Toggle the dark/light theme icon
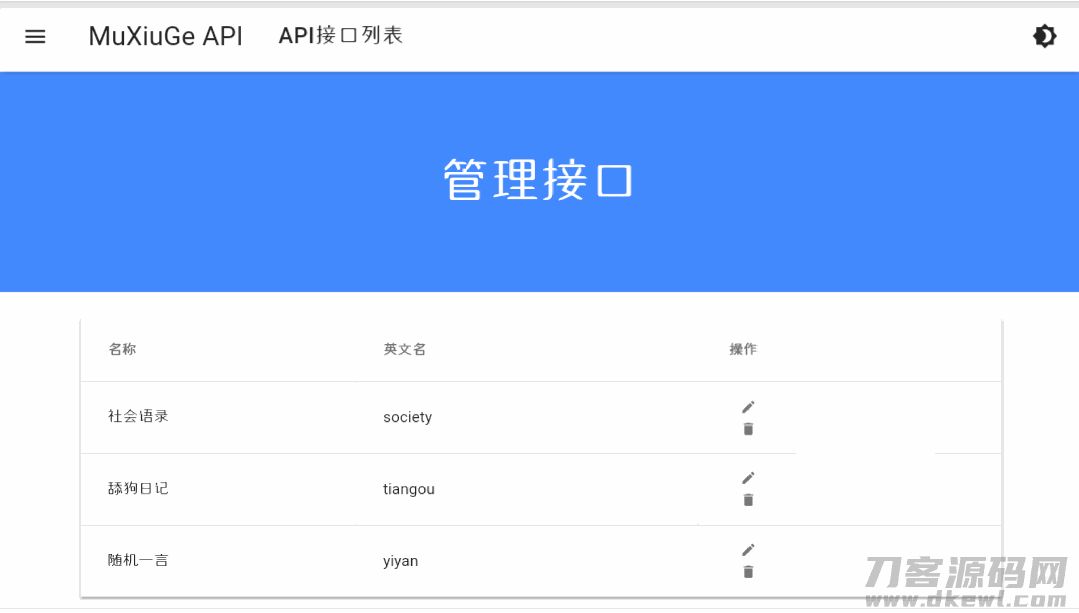The height and width of the screenshot is (613, 1079). (1044, 37)
